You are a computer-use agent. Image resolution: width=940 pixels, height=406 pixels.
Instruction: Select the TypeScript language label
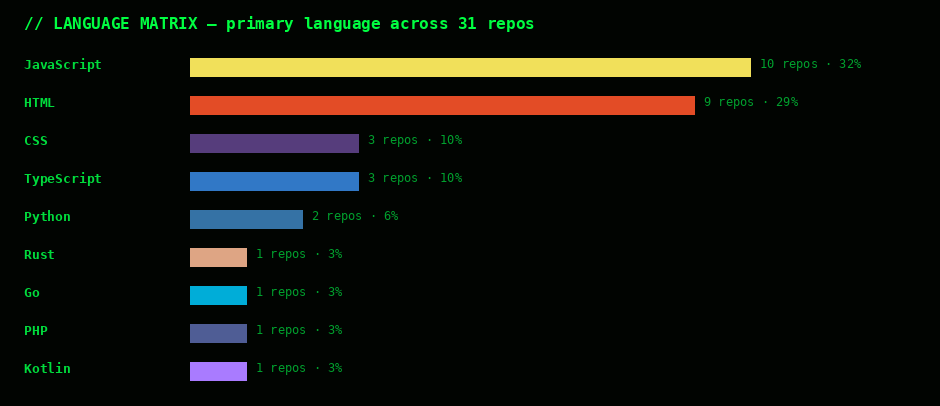click(x=63, y=179)
